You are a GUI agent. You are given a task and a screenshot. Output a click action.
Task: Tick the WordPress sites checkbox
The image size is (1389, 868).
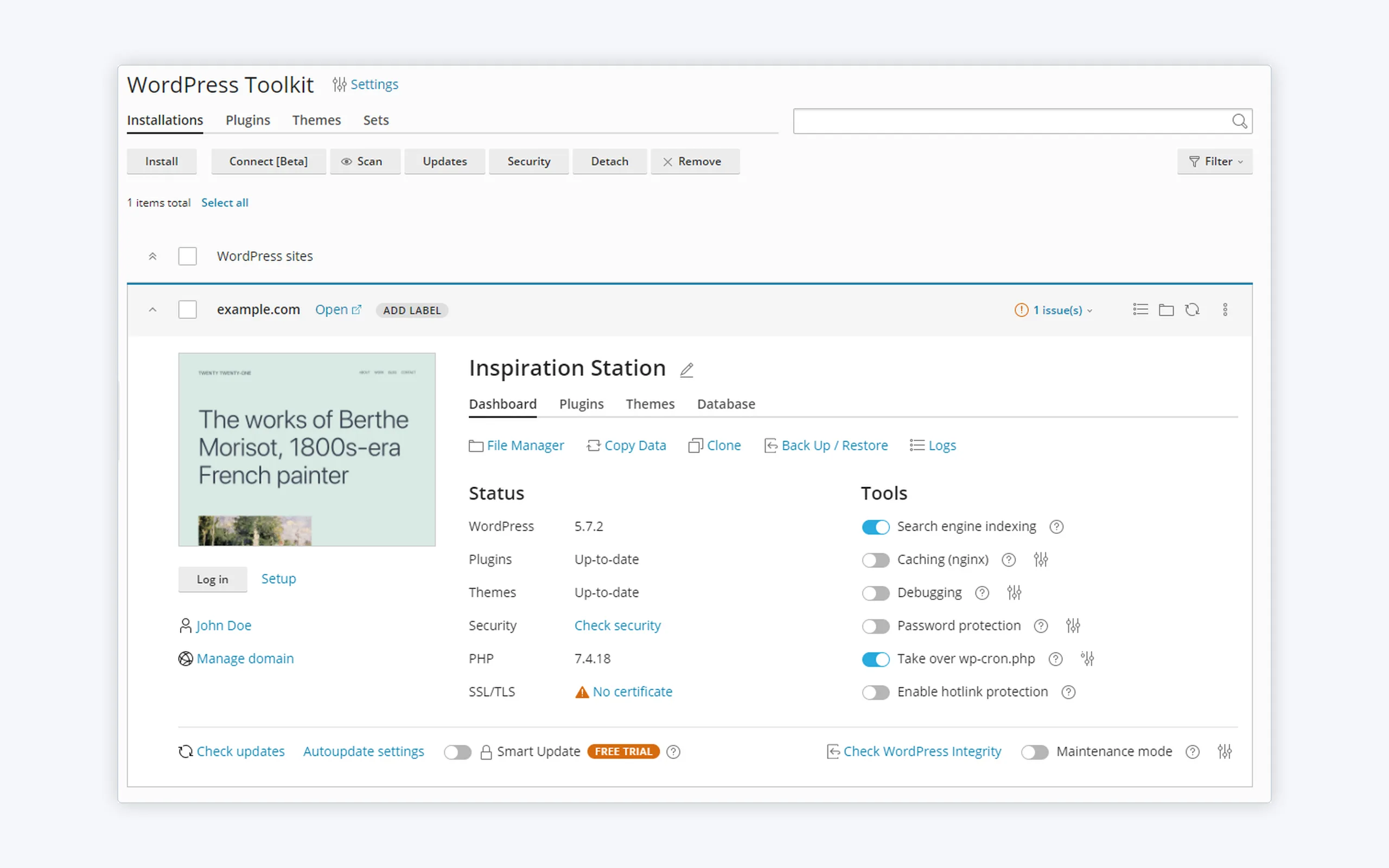coord(188,257)
